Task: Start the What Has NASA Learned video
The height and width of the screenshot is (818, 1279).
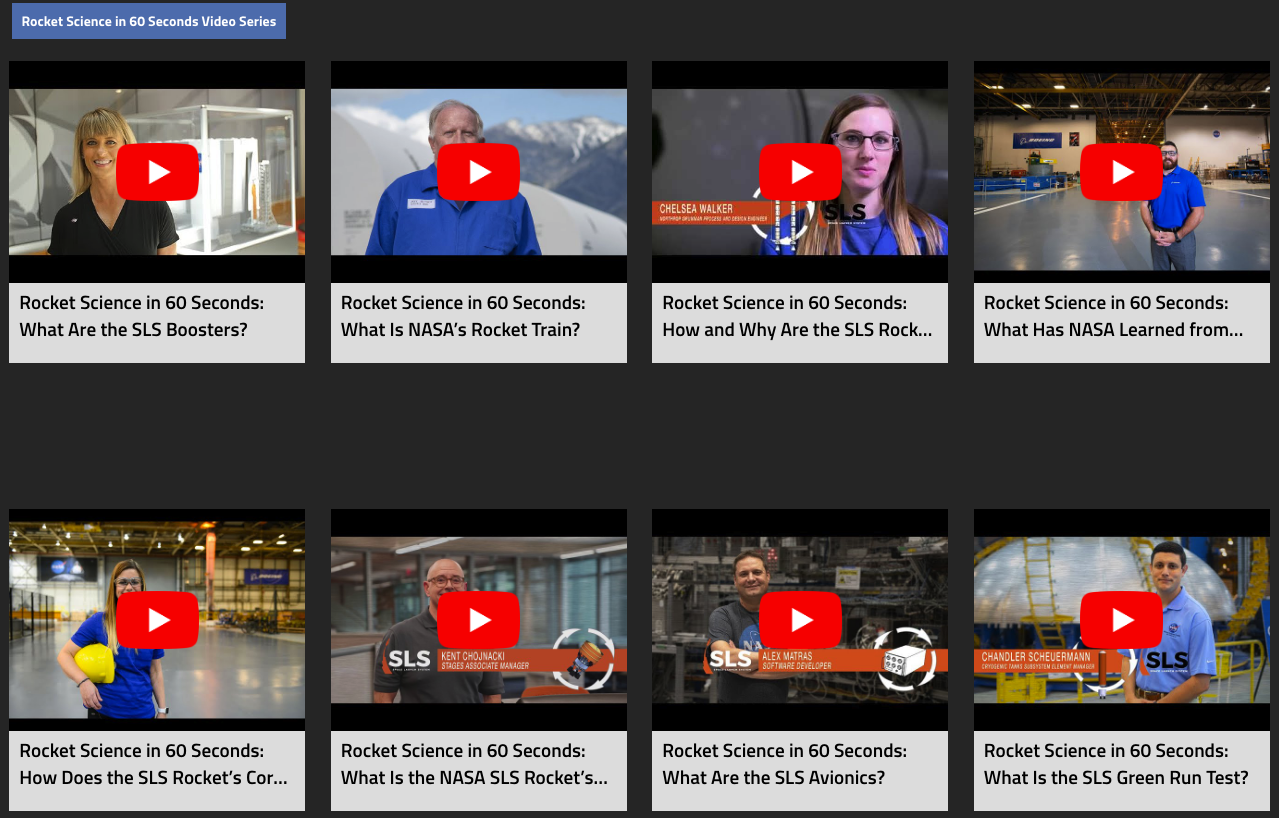Action: [x=1122, y=172]
